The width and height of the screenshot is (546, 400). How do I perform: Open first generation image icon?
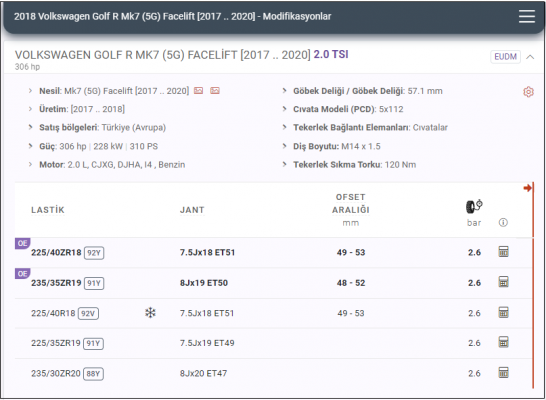click(198, 91)
